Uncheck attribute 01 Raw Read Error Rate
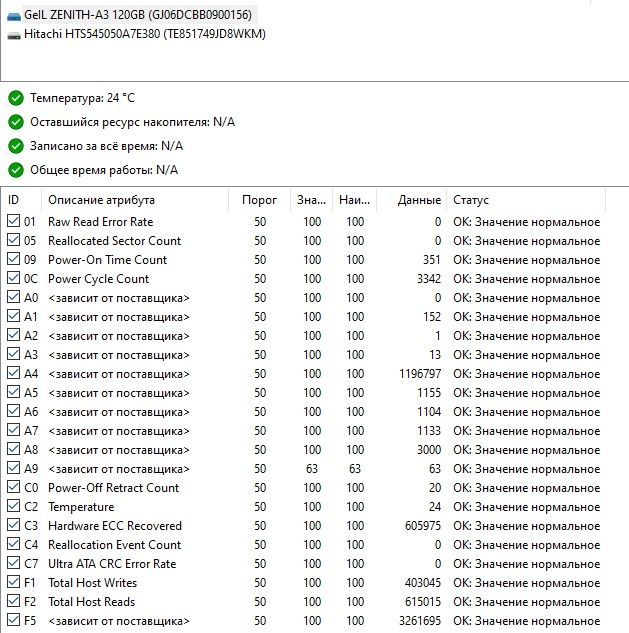The height and width of the screenshot is (633, 629). point(13,221)
